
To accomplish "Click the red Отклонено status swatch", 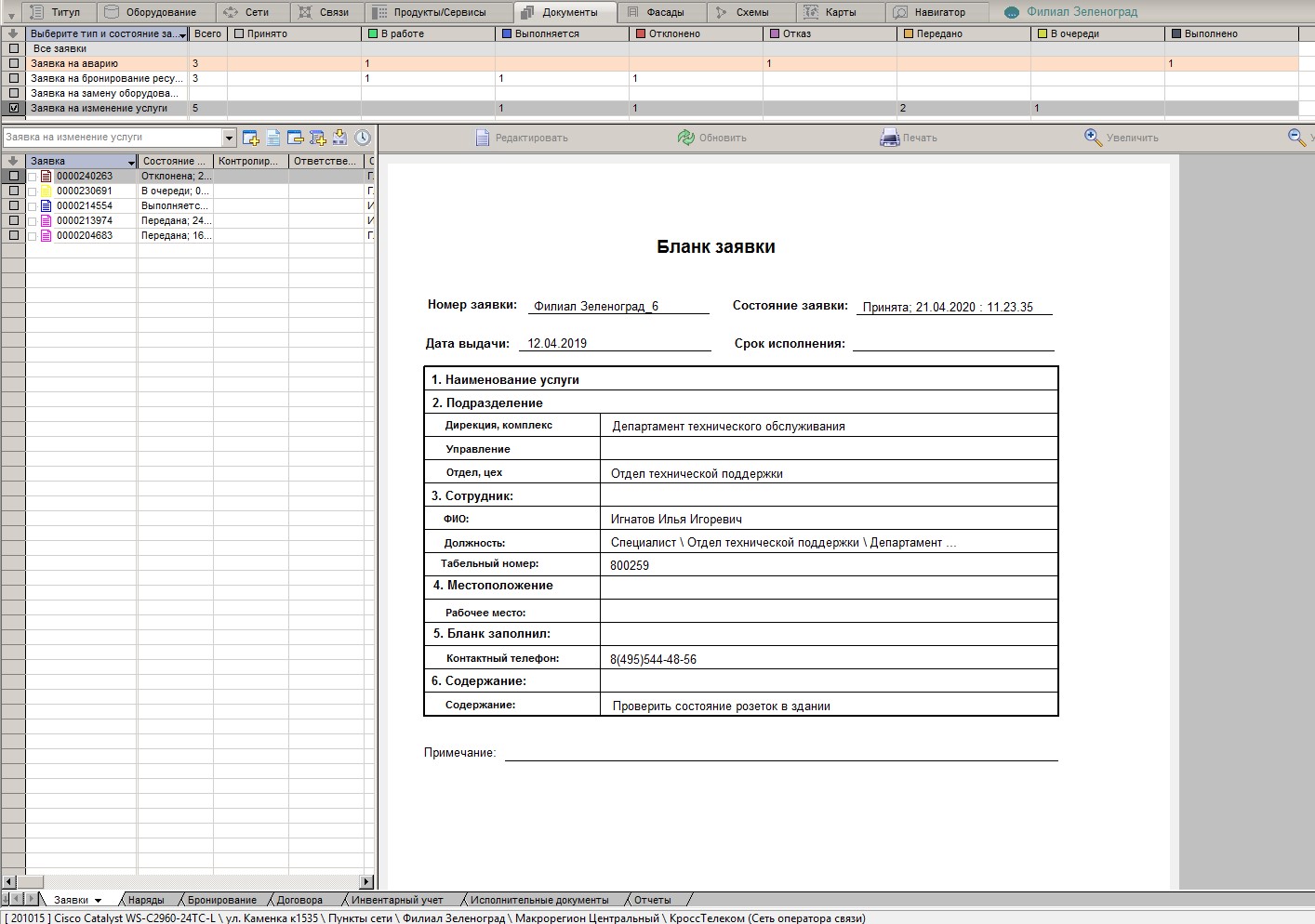I will pyautogui.click(x=641, y=33).
